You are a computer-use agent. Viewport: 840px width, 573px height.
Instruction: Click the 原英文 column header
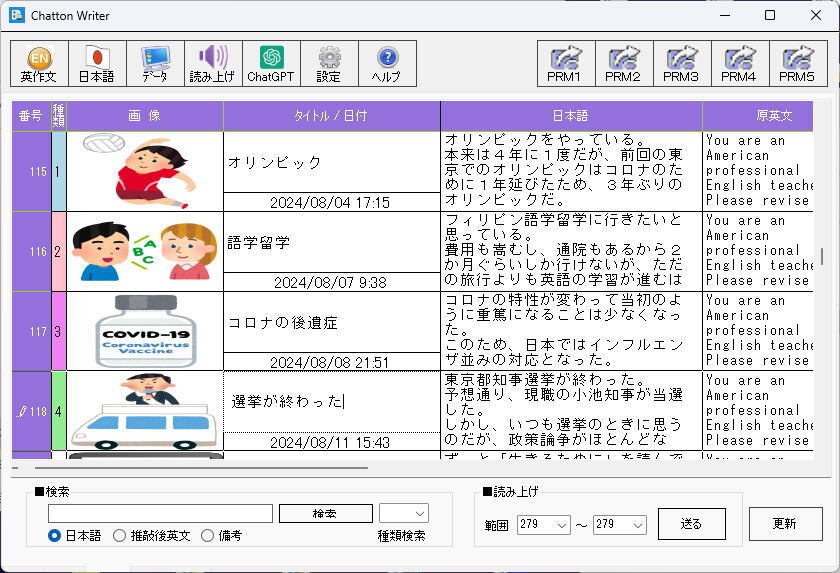pyautogui.click(x=758, y=116)
